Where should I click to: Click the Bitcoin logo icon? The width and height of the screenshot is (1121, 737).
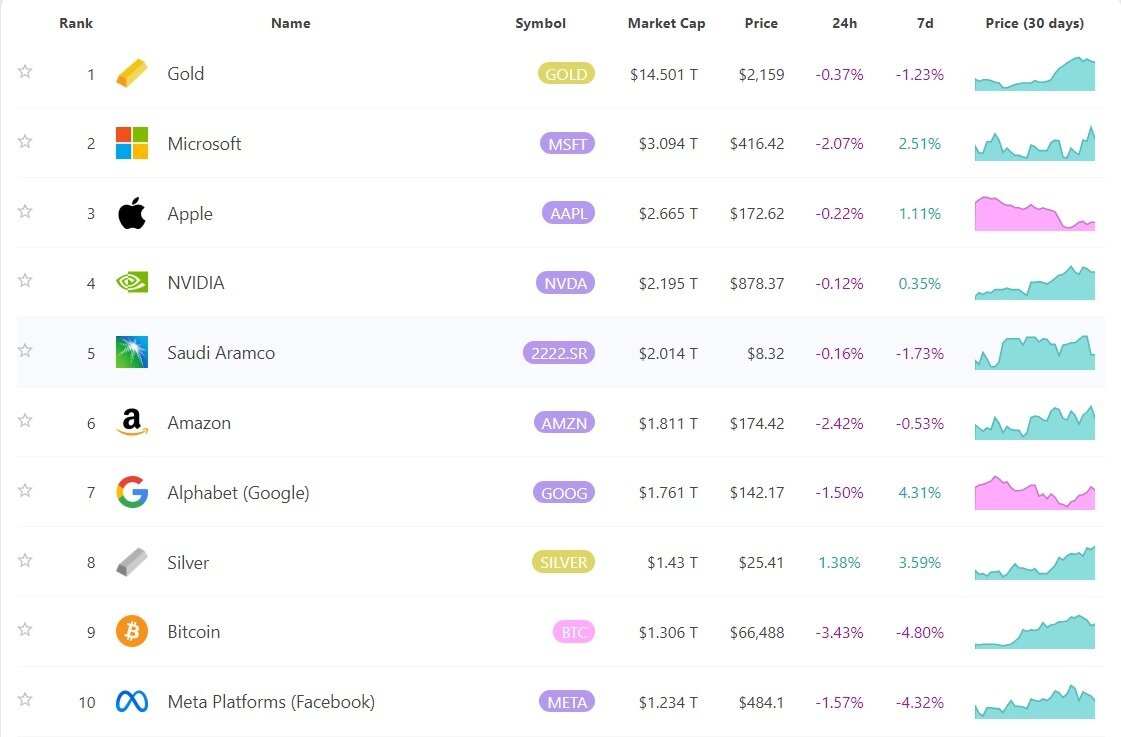point(132,632)
